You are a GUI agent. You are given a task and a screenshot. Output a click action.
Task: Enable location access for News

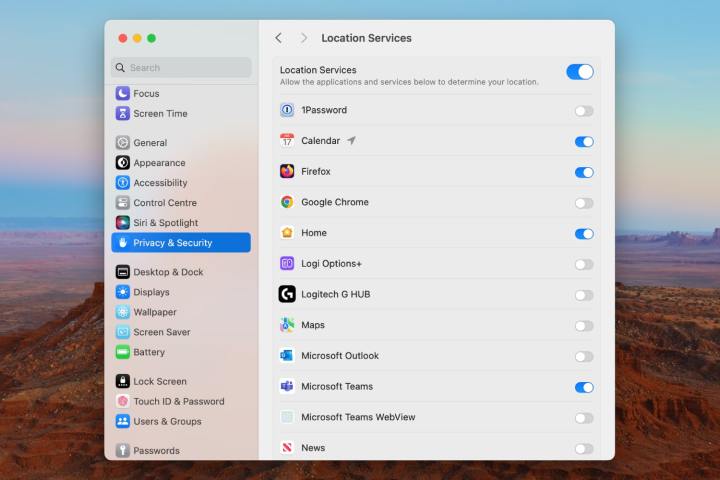pos(584,449)
